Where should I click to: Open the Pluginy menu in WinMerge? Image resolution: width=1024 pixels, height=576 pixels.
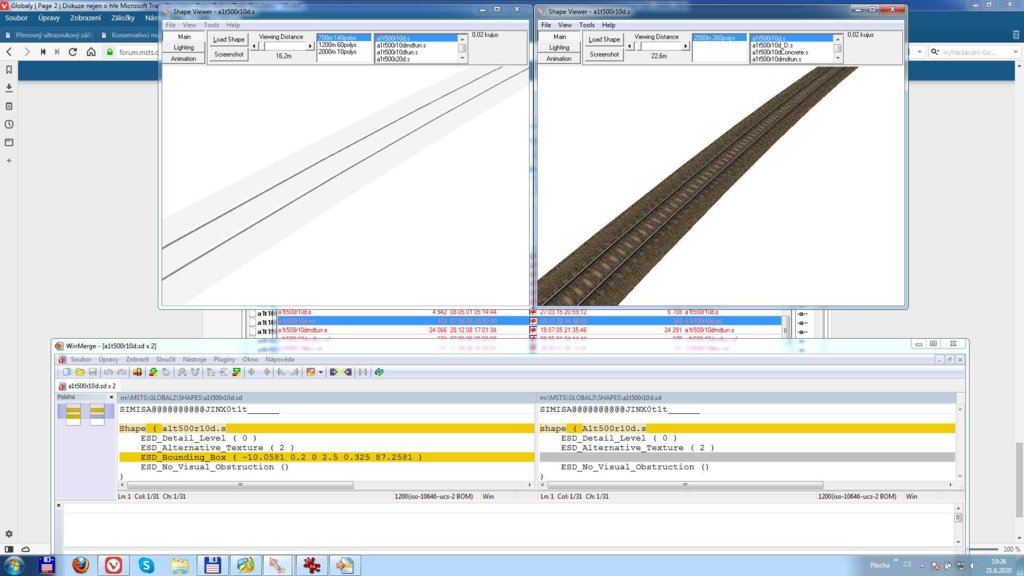[224, 359]
